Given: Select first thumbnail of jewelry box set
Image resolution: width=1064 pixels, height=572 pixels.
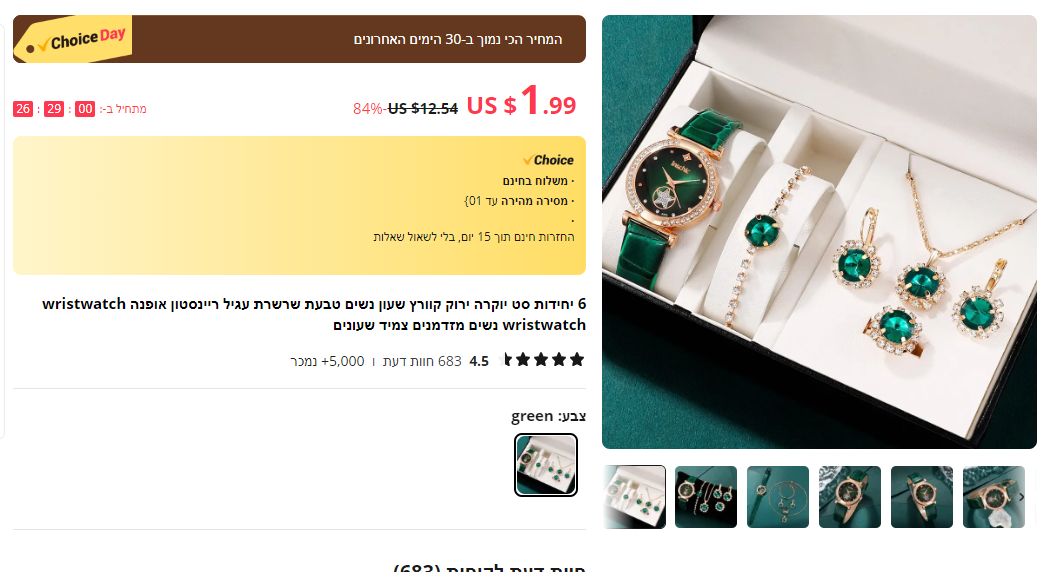Looking at the screenshot, I should (x=634, y=497).
